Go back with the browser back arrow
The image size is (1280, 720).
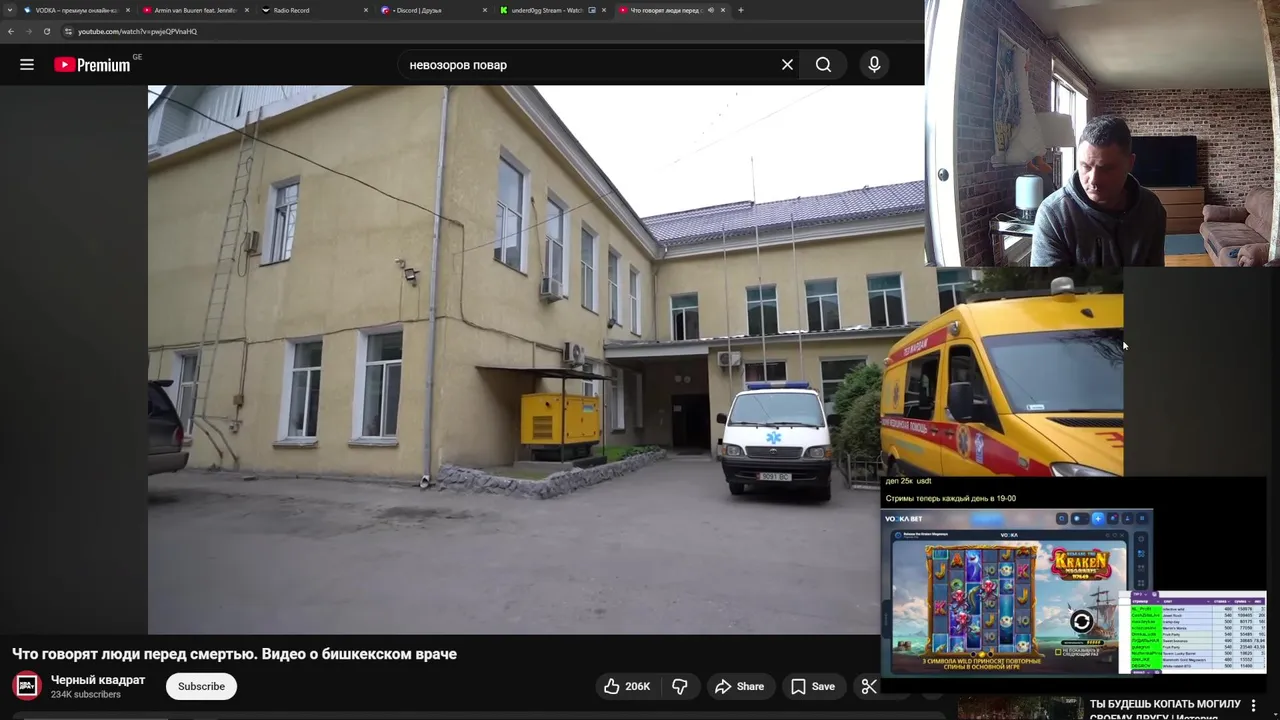[x=11, y=31]
